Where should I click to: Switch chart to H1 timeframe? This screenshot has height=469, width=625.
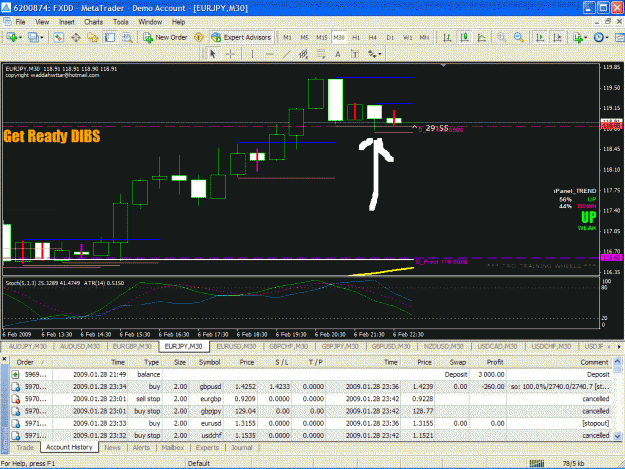point(356,37)
